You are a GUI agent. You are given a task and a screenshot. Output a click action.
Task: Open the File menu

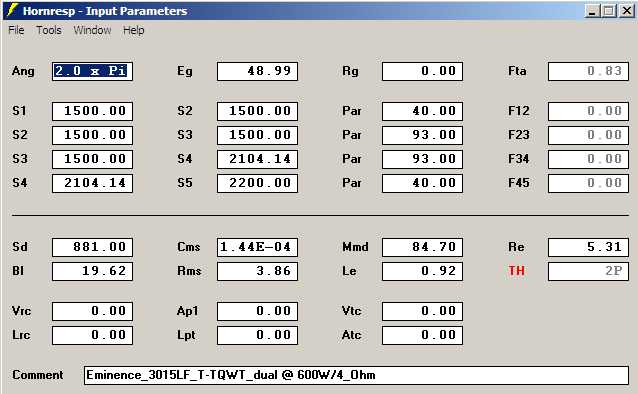[x=16, y=30]
